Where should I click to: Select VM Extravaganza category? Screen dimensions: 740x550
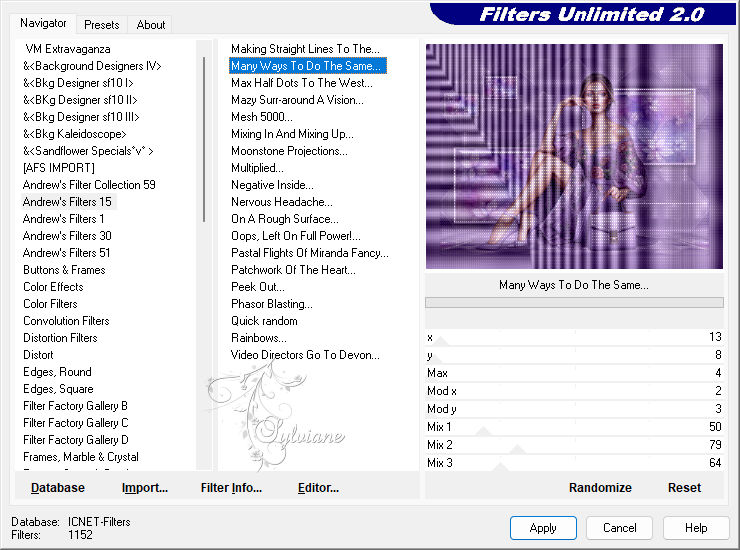[67, 49]
